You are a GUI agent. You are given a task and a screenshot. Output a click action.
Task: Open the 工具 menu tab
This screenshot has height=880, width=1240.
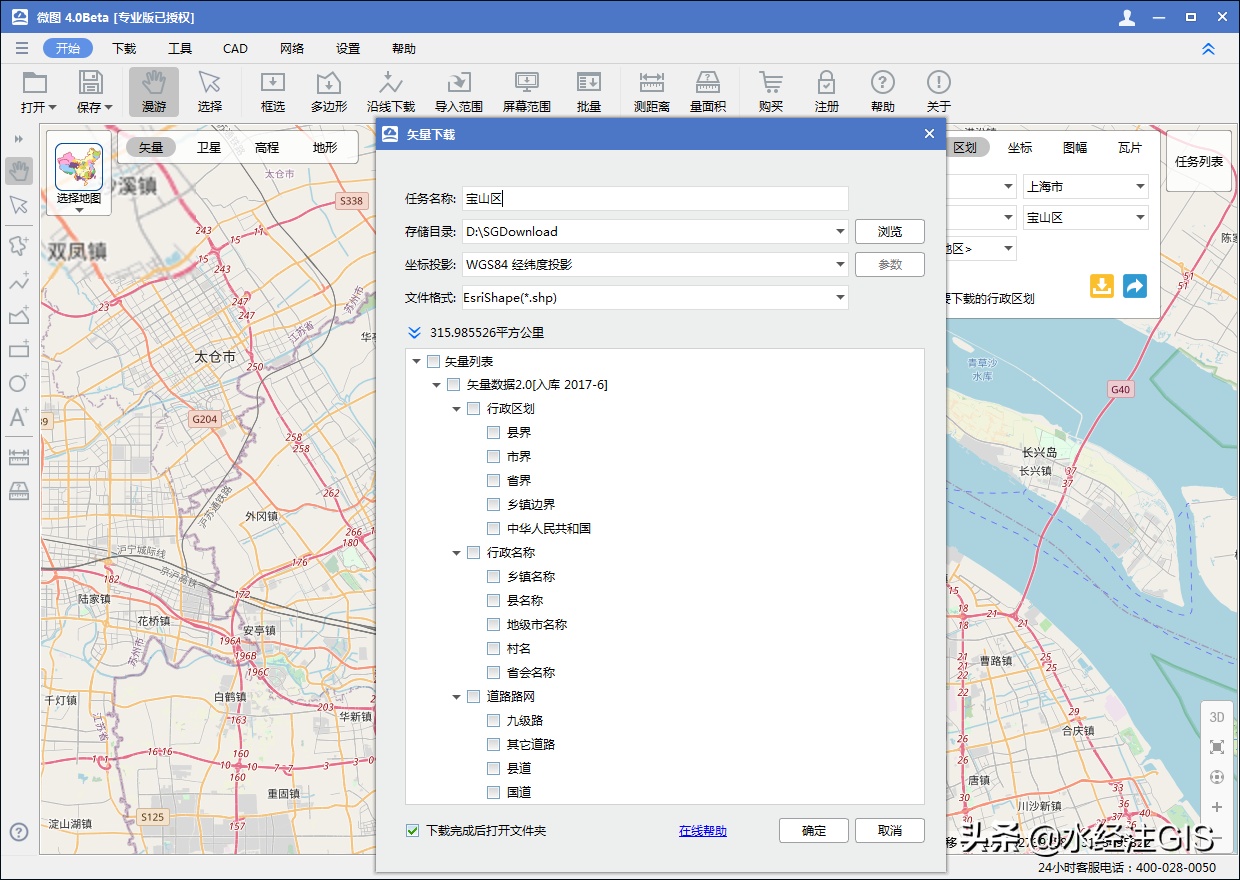pos(180,49)
